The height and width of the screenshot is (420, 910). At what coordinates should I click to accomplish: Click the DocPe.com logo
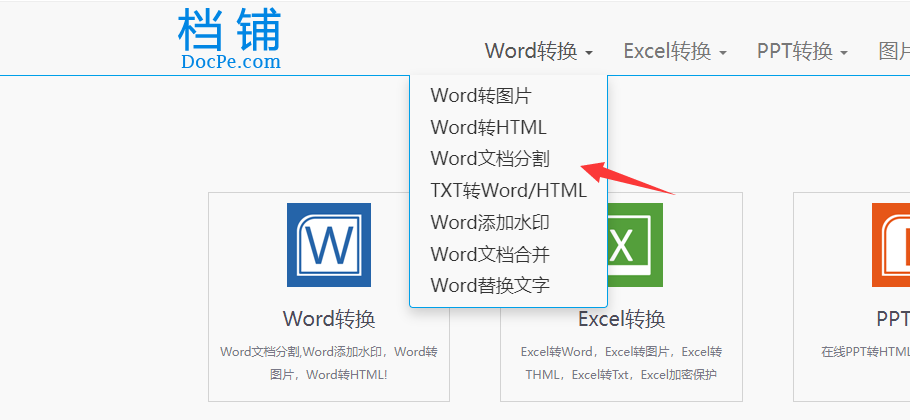click(x=230, y=39)
